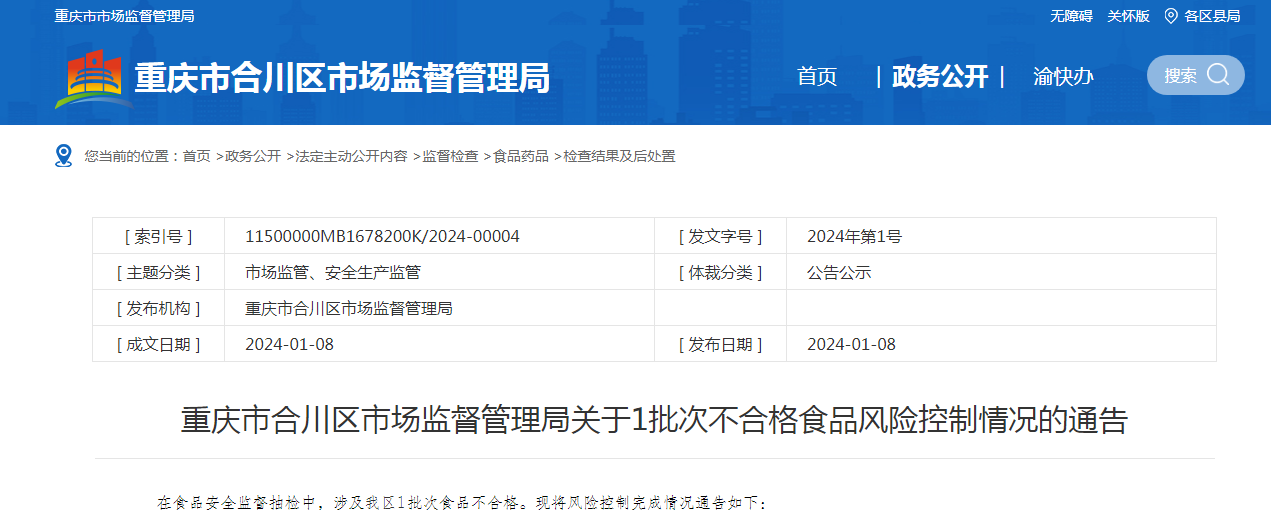The width and height of the screenshot is (1271, 517).
Task: Open the 首页 navigation item
Action: (x=817, y=76)
